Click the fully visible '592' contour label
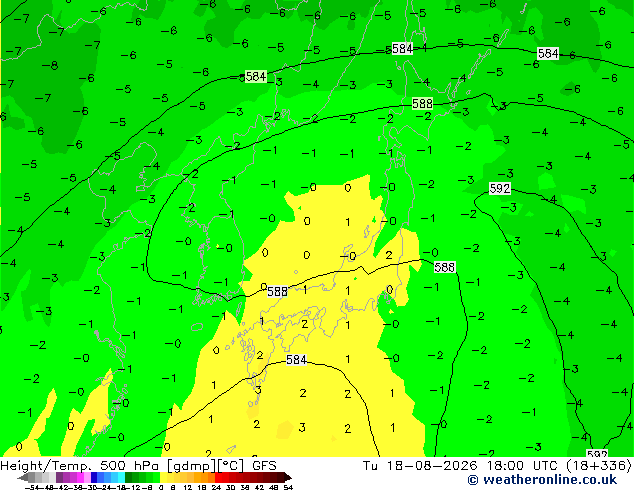634x490 pixels. point(500,188)
